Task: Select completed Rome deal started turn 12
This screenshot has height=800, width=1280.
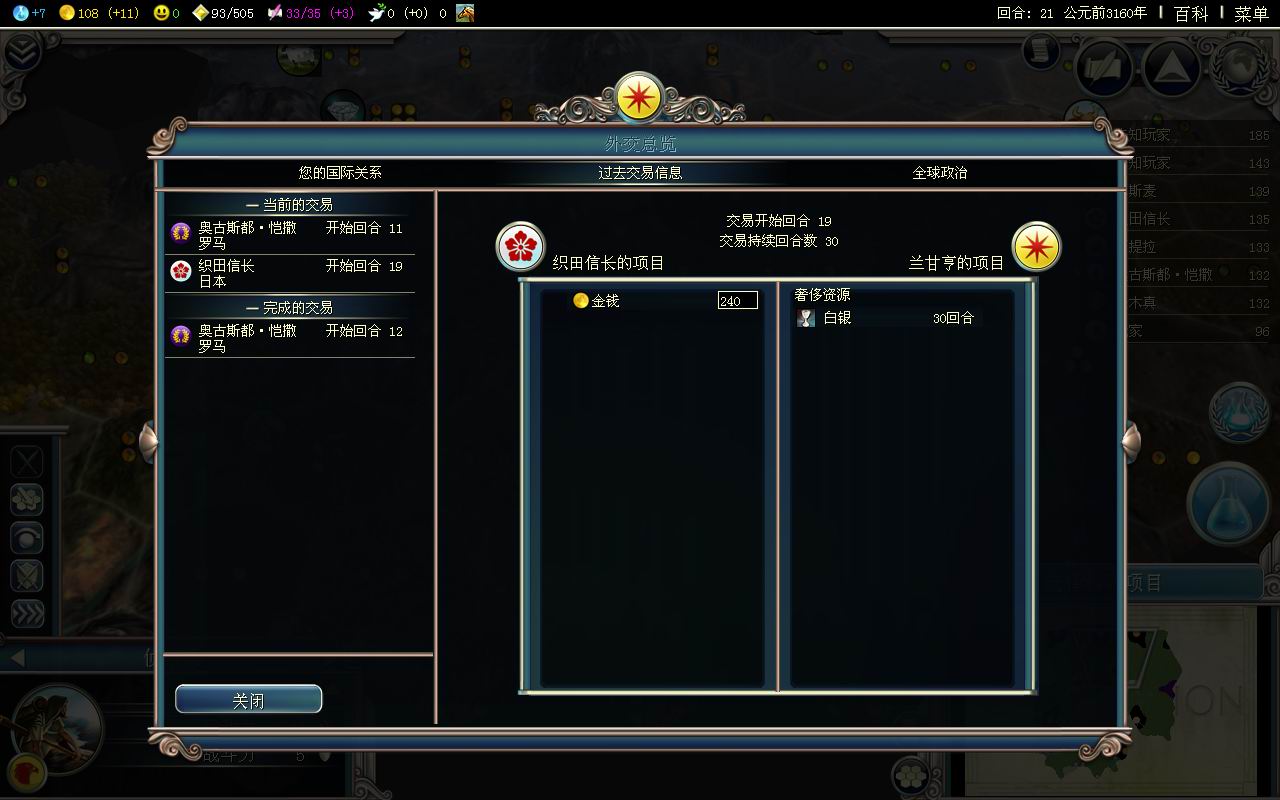Action: (x=290, y=338)
